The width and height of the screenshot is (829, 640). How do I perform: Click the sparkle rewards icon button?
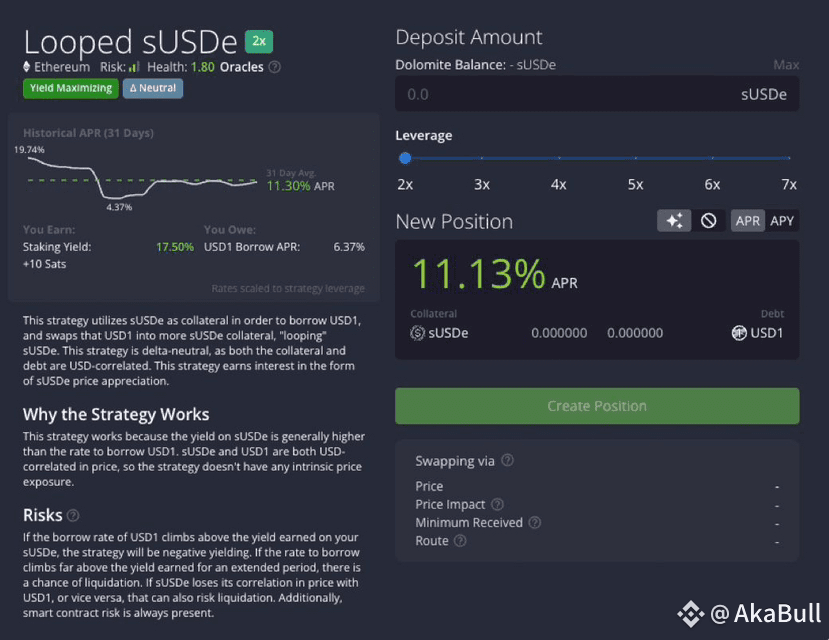coord(674,220)
